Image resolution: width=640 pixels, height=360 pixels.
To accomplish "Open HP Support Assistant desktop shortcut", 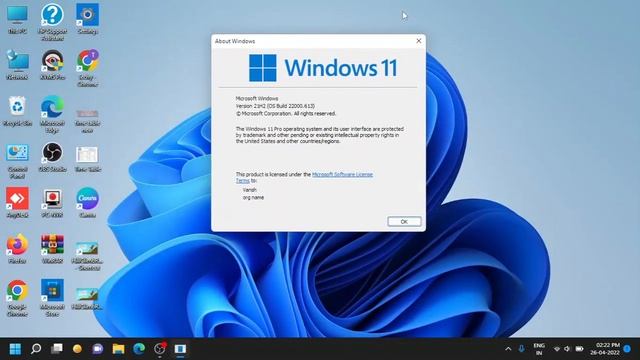I will (52, 22).
